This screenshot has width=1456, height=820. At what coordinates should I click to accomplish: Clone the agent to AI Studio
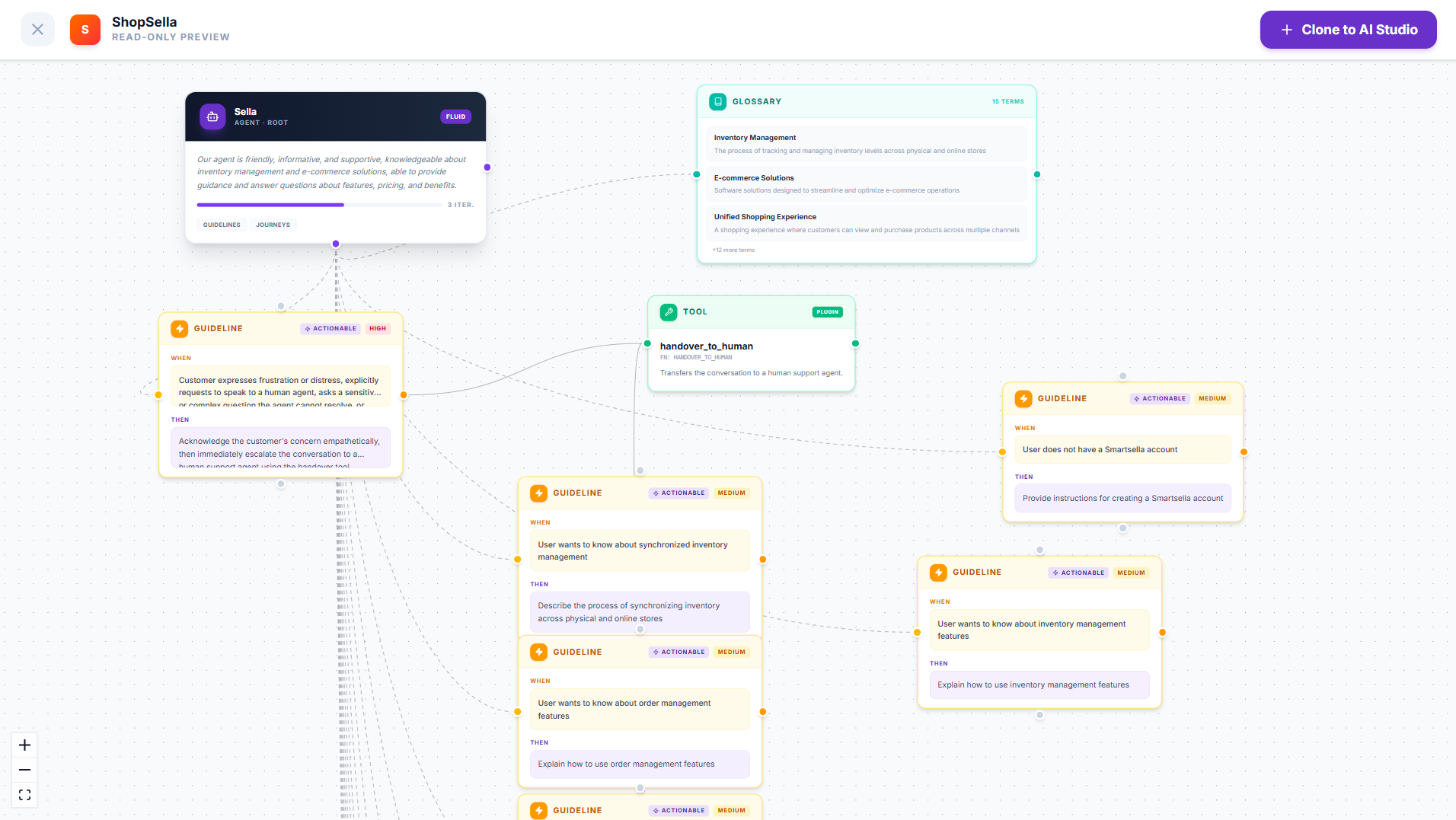[1348, 30]
